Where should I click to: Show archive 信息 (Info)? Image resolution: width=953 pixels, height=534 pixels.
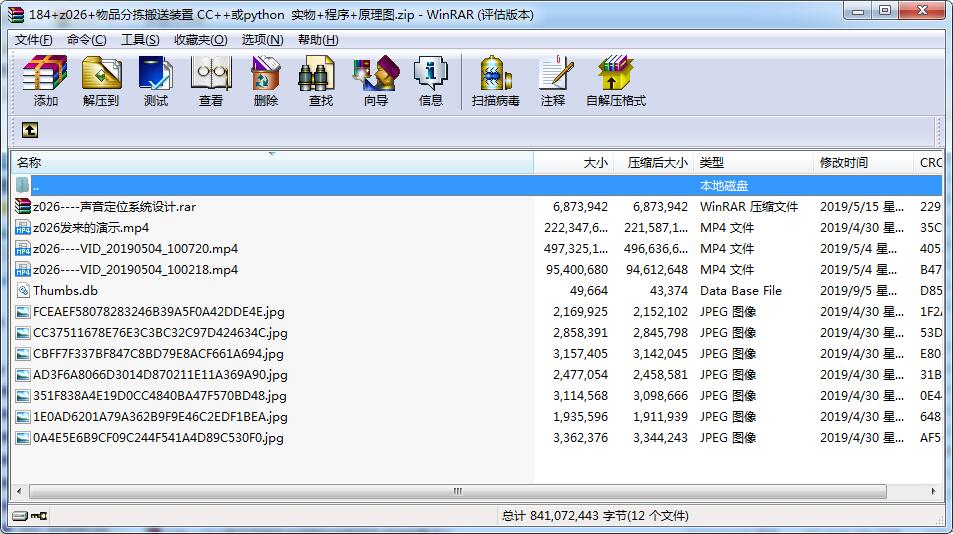(430, 81)
